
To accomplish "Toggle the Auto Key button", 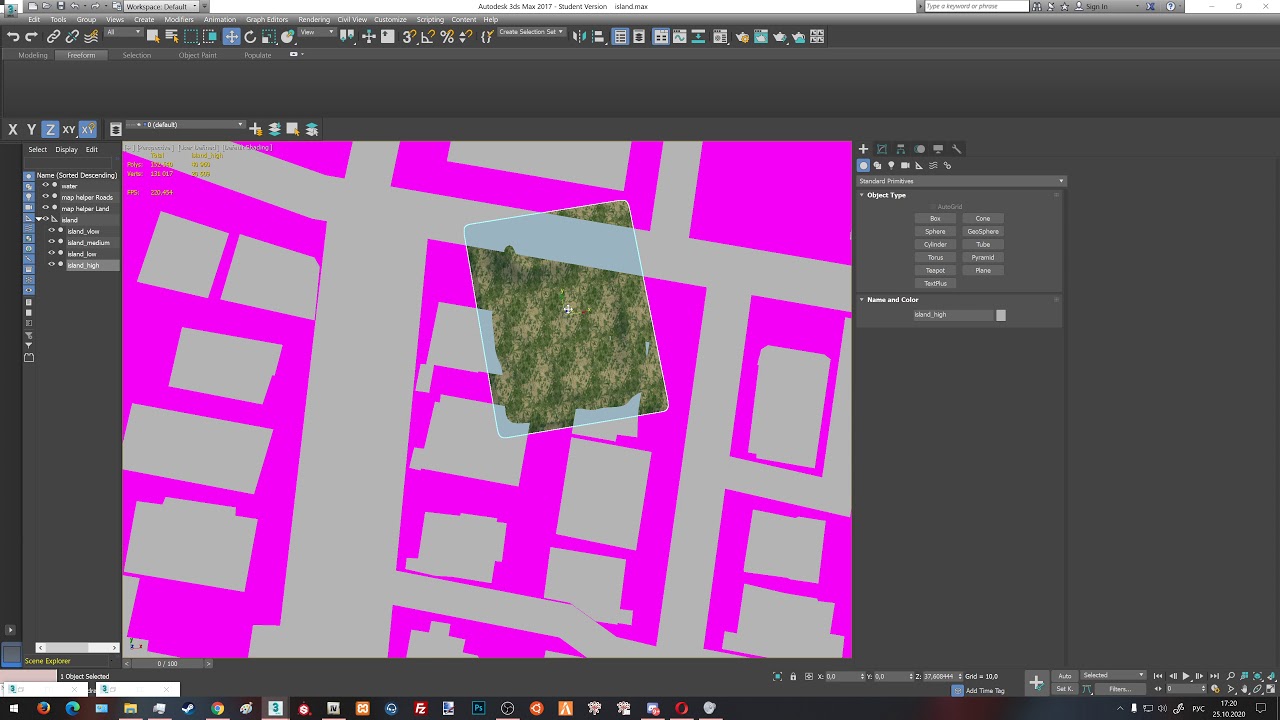I will (1064, 675).
